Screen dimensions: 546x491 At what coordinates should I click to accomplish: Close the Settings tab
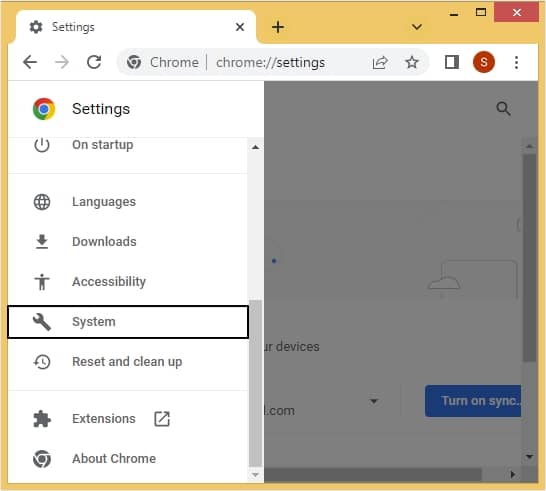pos(240,27)
